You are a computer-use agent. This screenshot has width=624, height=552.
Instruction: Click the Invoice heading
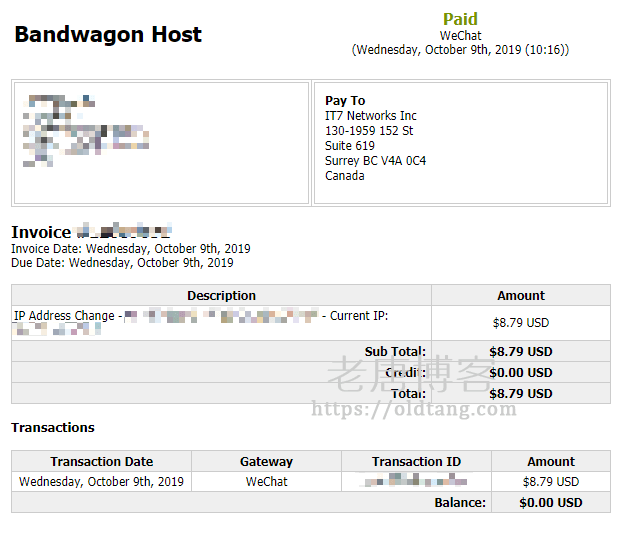click(x=41, y=232)
